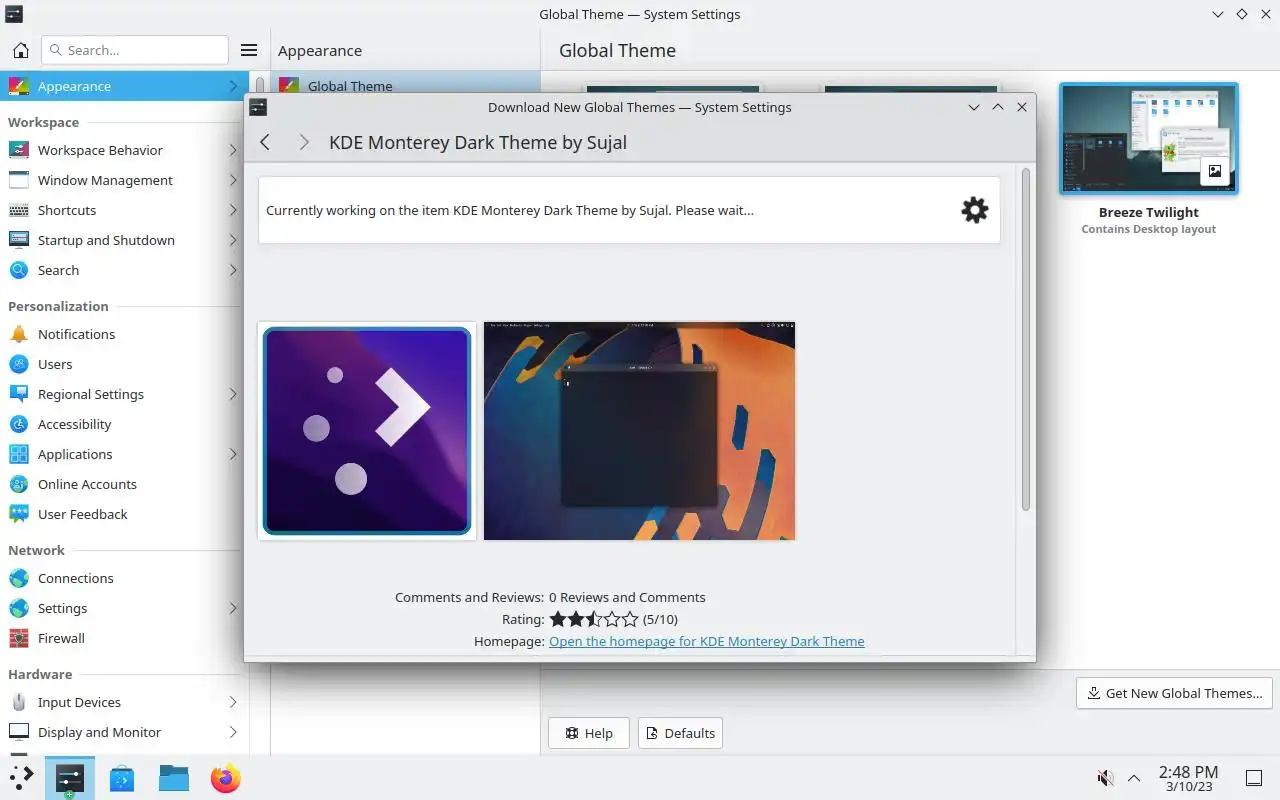The width and height of the screenshot is (1280, 800).
Task: Expand hidden system tray icons
Action: (x=1134, y=778)
